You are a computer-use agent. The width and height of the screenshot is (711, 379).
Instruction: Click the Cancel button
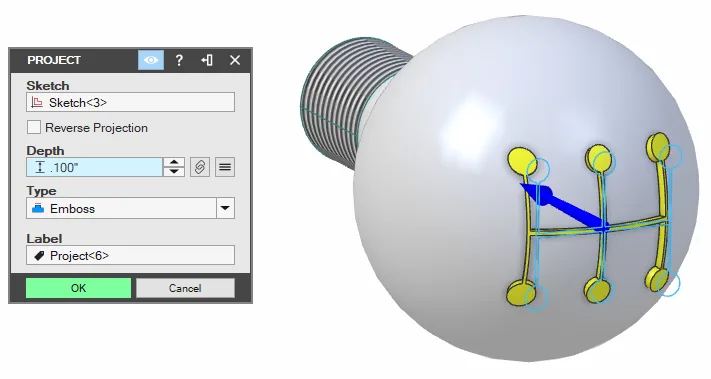(x=185, y=288)
